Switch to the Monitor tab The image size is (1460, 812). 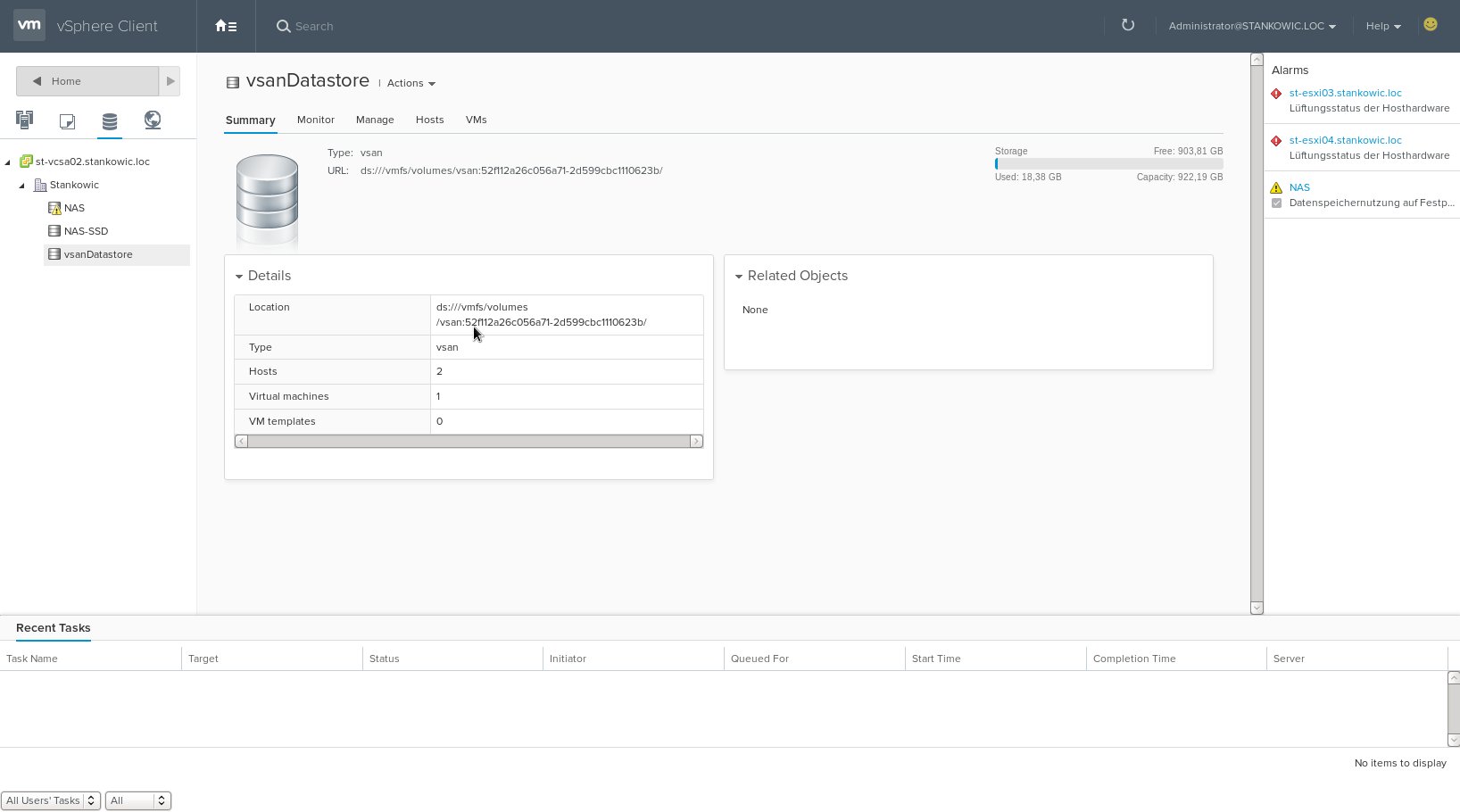pos(316,120)
